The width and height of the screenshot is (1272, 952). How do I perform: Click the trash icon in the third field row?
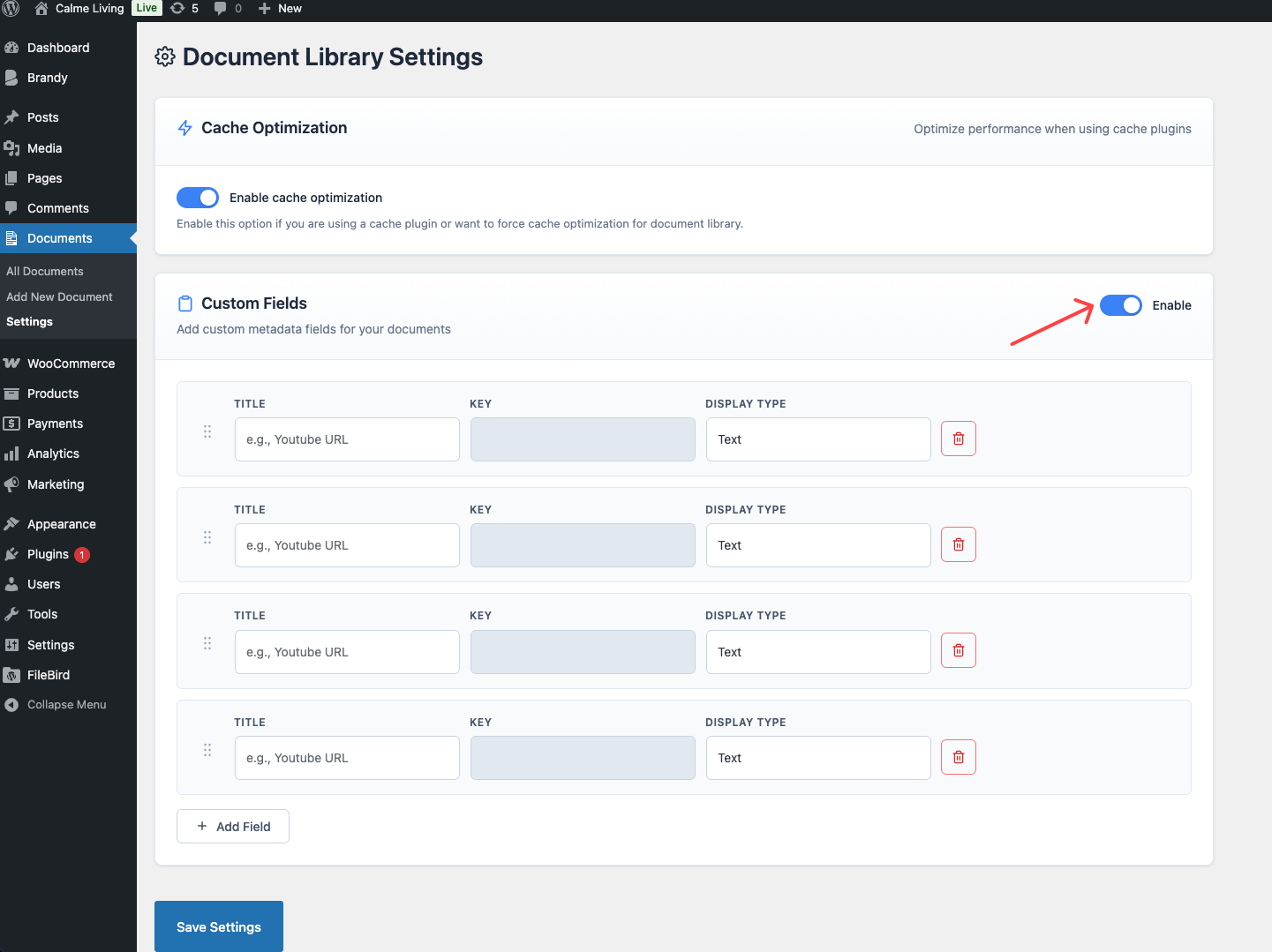click(958, 651)
